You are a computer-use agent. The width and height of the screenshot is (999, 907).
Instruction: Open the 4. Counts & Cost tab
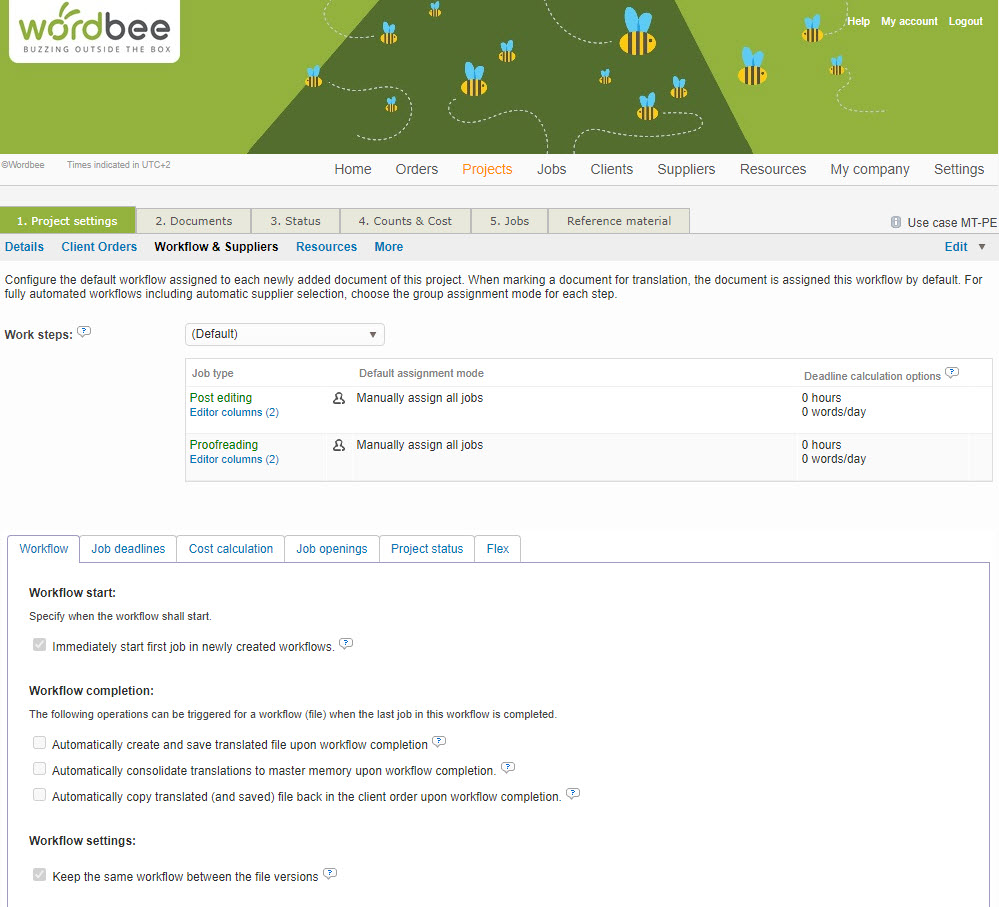(x=405, y=221)
